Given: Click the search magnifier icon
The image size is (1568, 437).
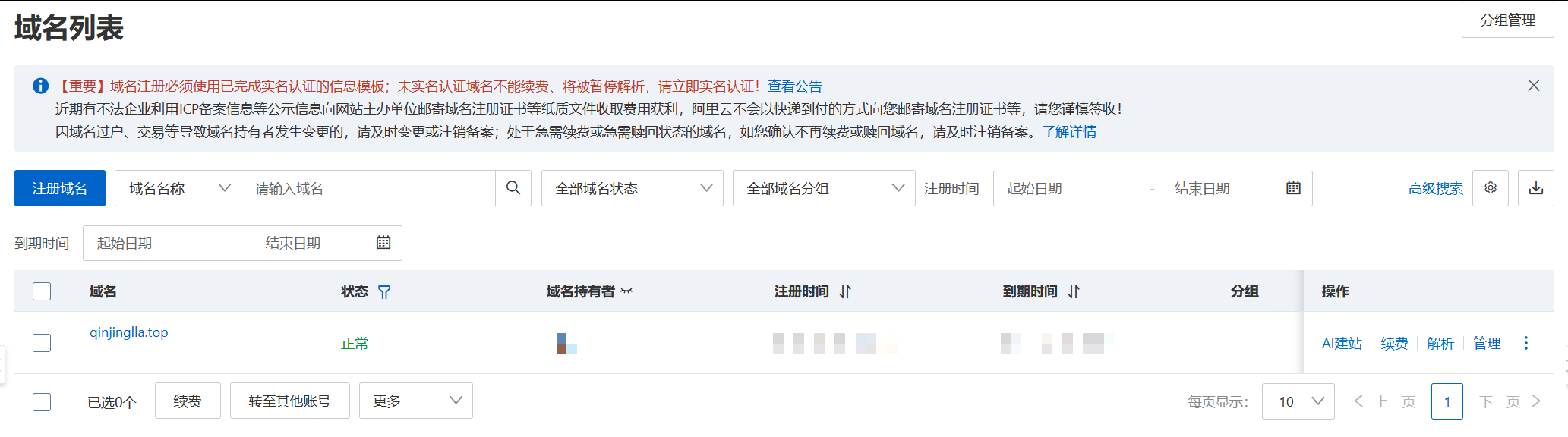Looking at the screenshot, I should click(513, 188).
